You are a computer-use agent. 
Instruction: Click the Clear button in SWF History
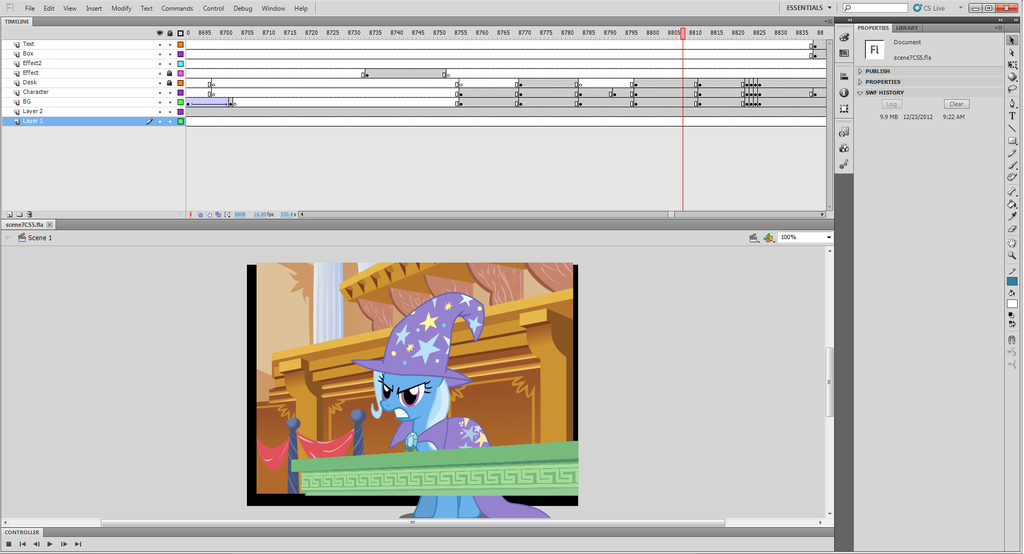[956, 104]
